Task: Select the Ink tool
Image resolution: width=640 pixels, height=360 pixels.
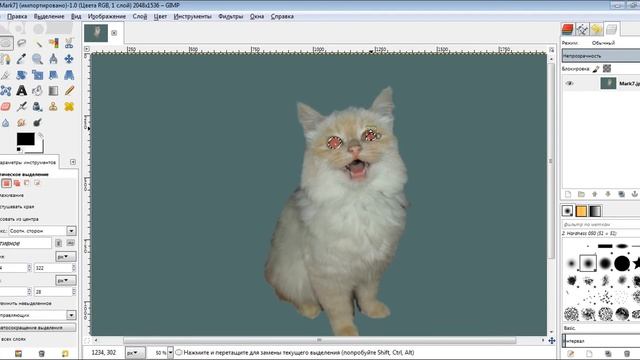Action: click(38, 107)
